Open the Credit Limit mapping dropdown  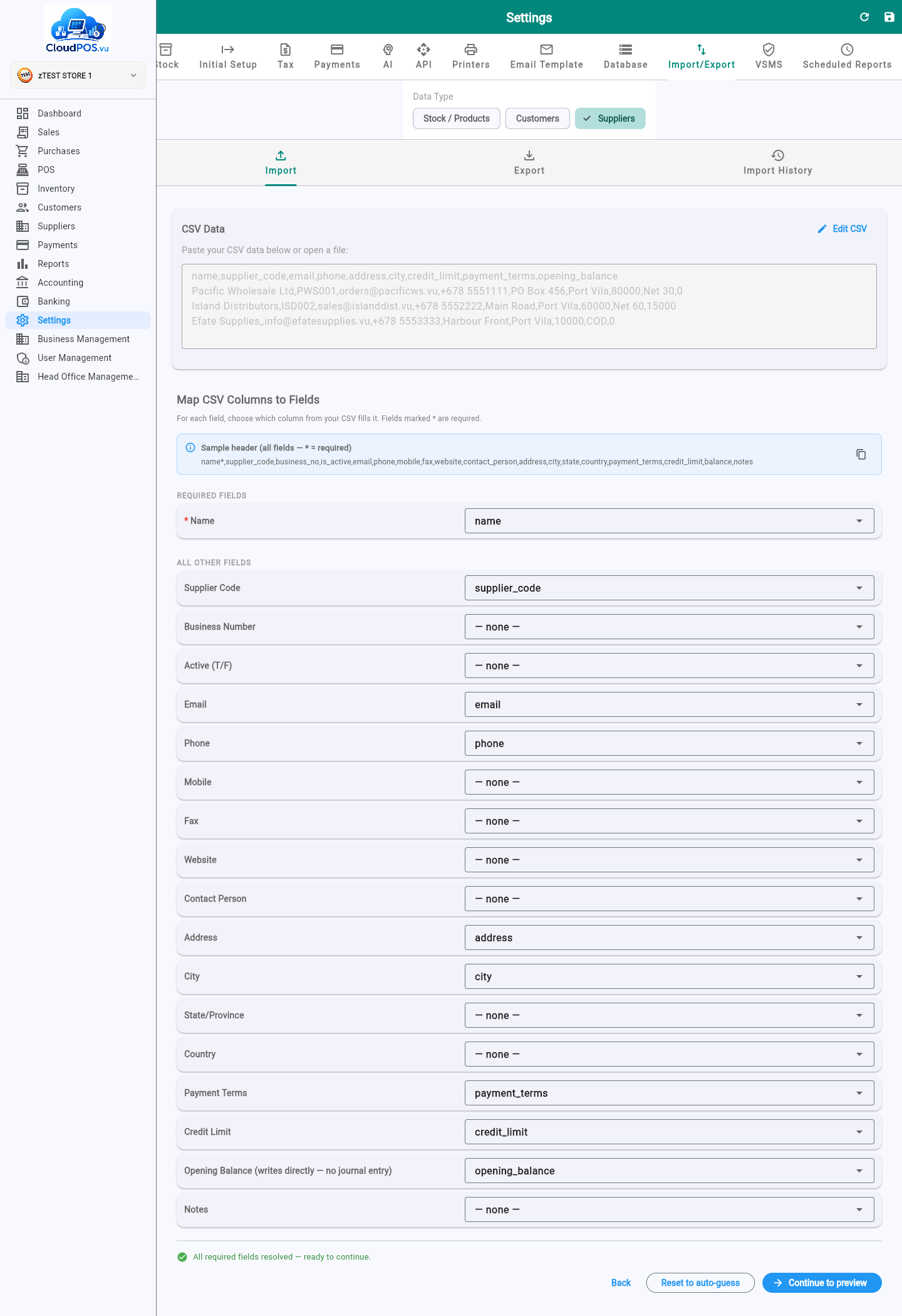[669, 1132]
